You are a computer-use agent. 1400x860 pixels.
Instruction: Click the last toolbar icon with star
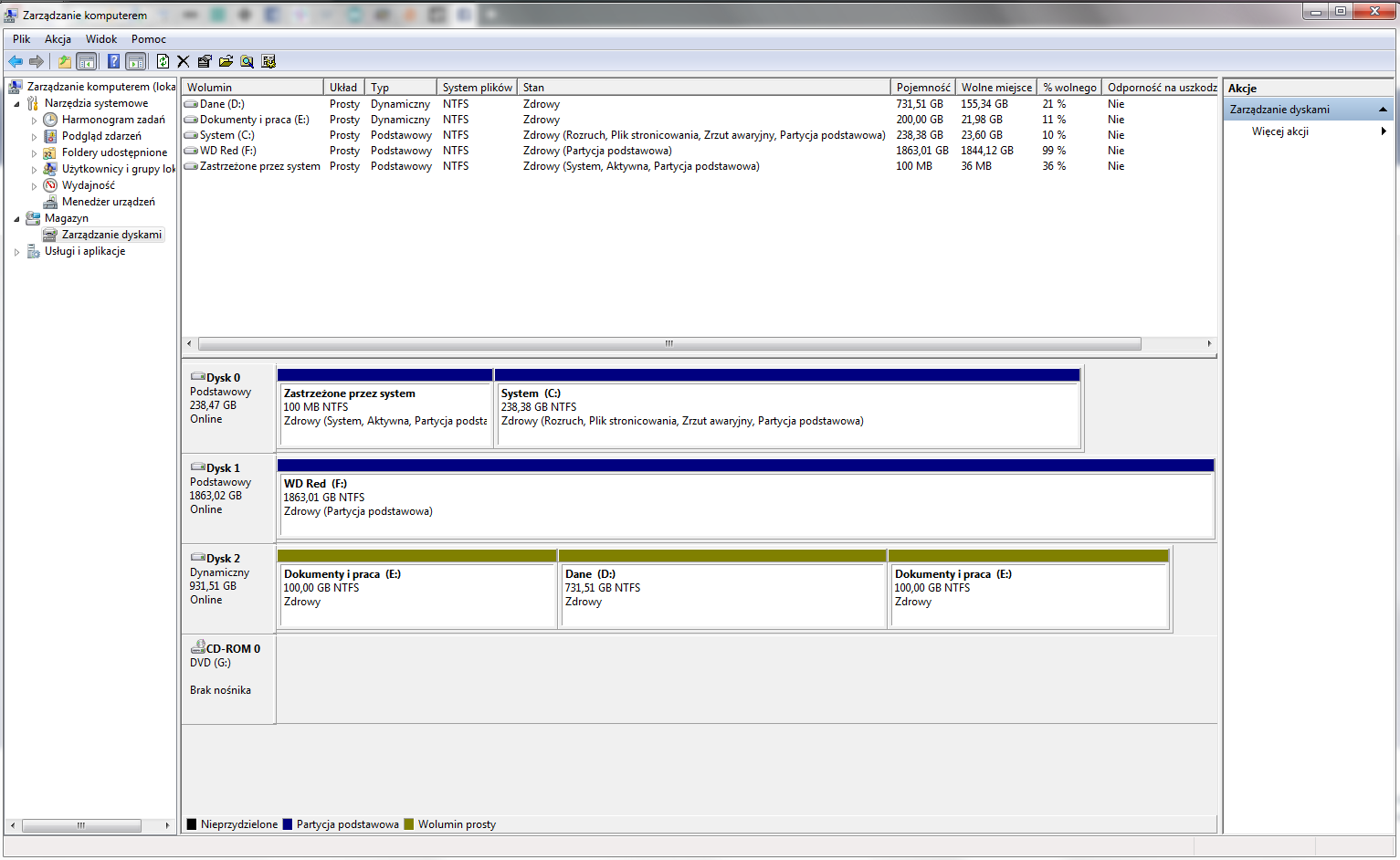click(x=268, y=61)
